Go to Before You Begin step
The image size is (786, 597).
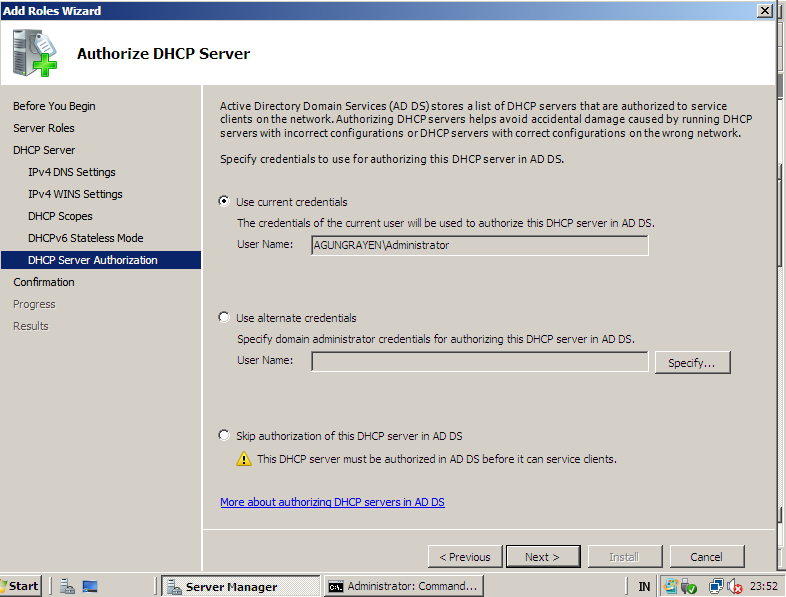point(54,106)
